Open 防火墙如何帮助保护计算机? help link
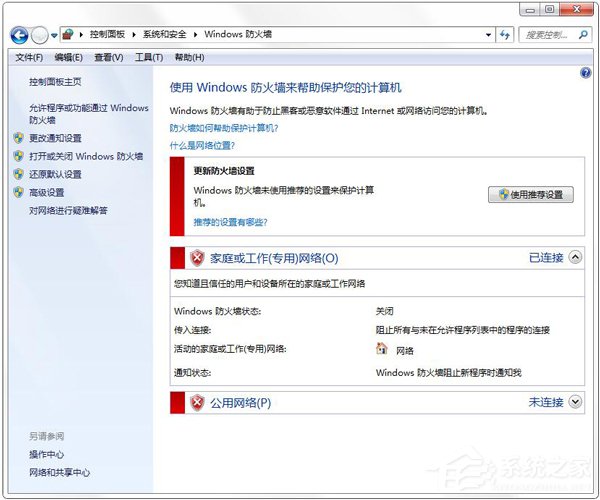 [224, 128]
